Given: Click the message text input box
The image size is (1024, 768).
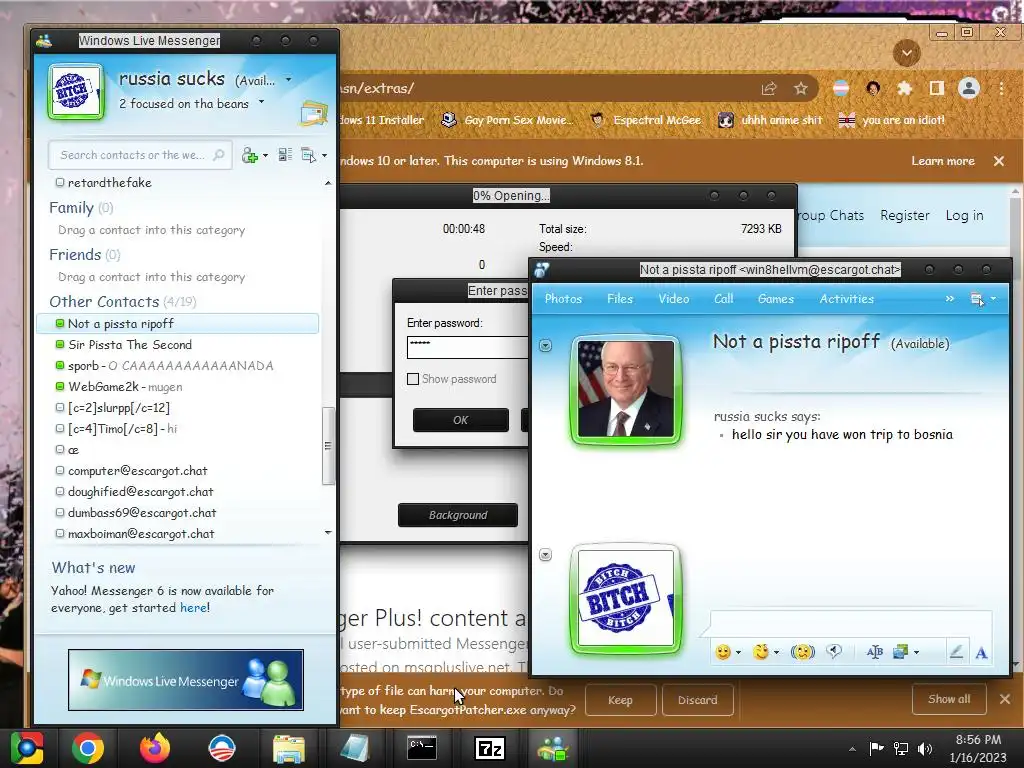Looking at the screenshot, I should coord(851,623).
